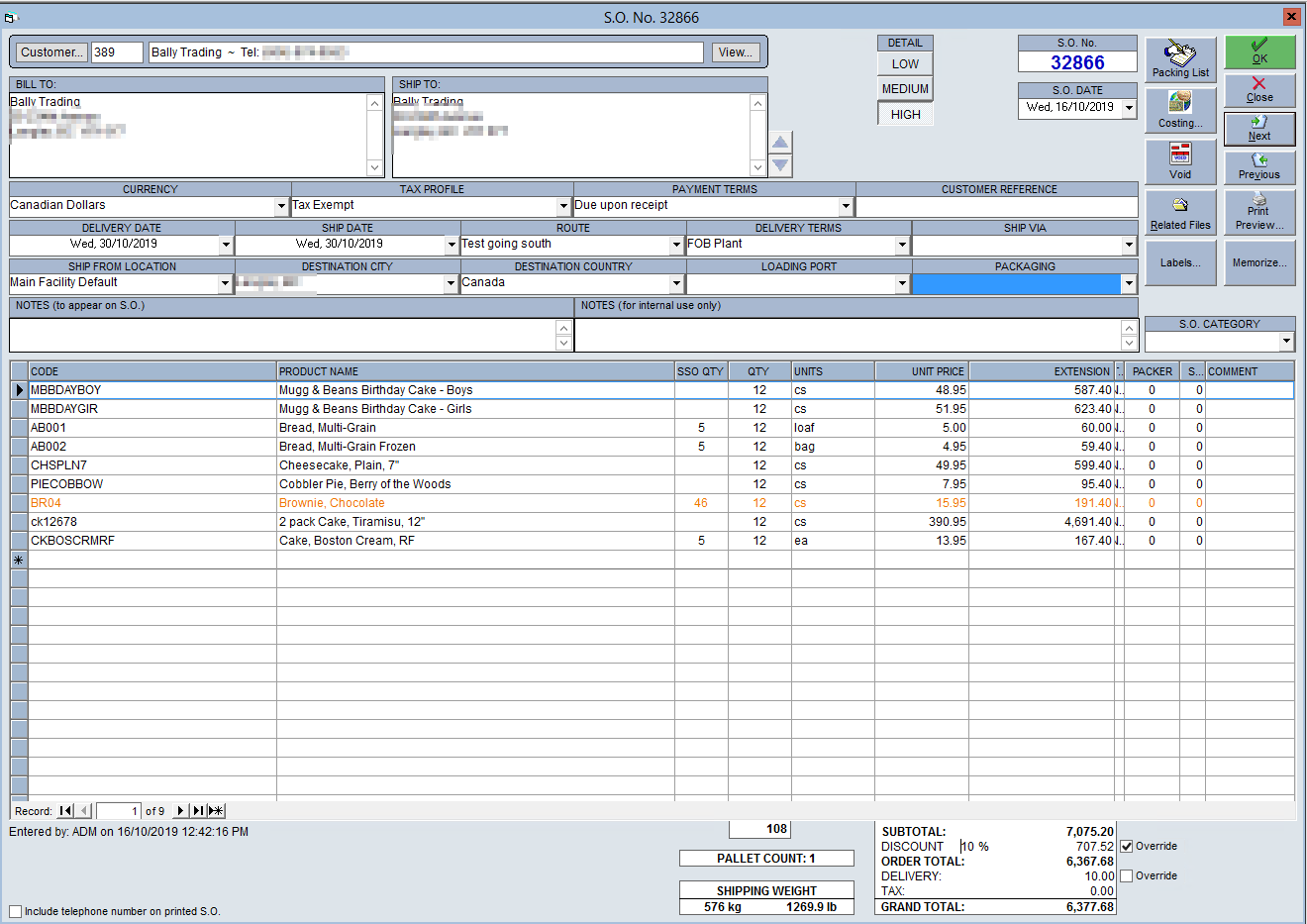Open the Ship Date dropdown
Image resolution: width=1307 pixels, height=924 pixels.
(452, 245)
